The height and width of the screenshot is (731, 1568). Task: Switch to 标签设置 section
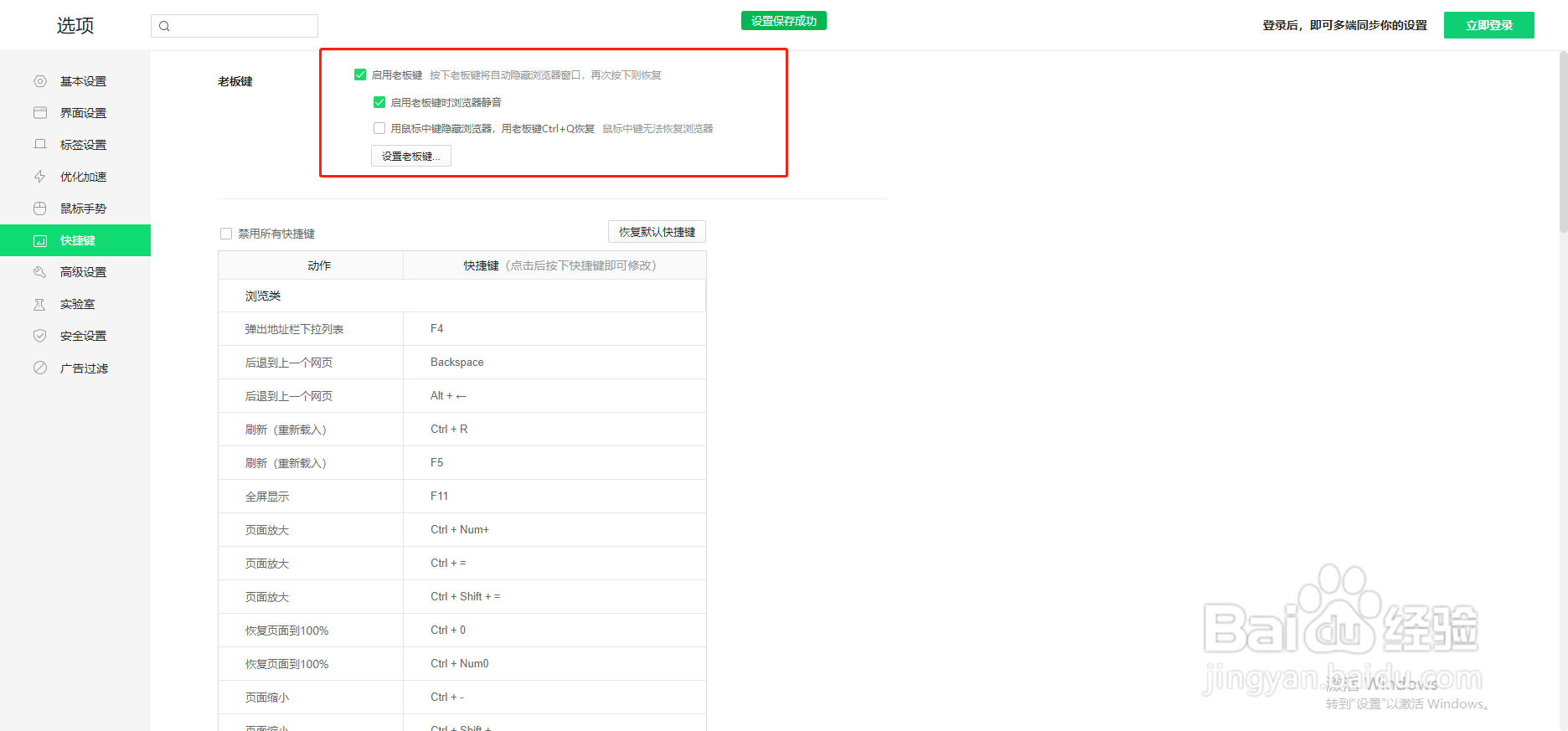tap(75, 145)
